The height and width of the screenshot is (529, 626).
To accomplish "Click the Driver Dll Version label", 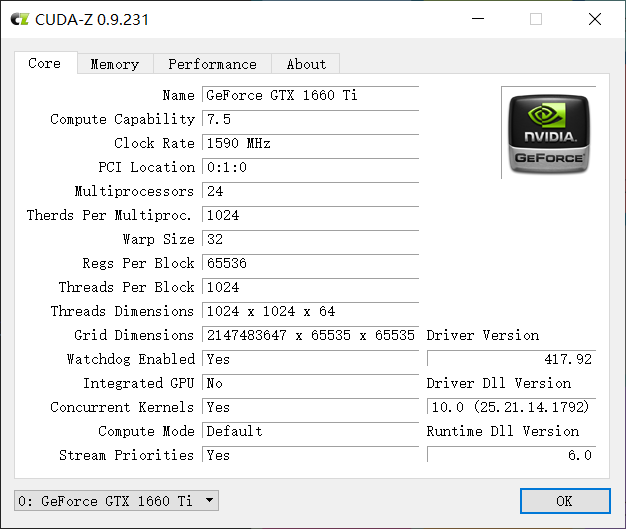I will tap(499, 383).
